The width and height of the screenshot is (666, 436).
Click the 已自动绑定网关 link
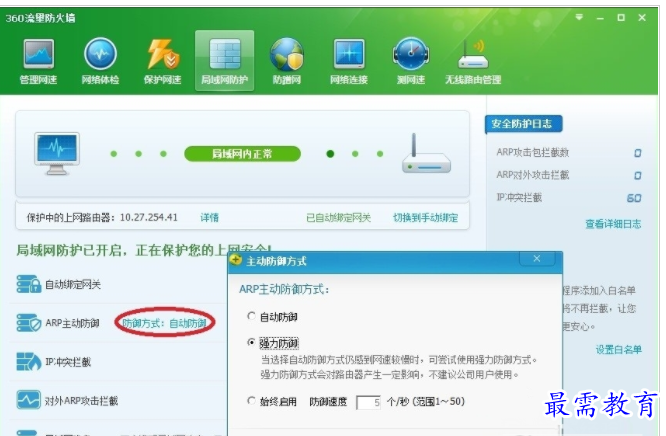pyautogui.click(x=339, y=218)
